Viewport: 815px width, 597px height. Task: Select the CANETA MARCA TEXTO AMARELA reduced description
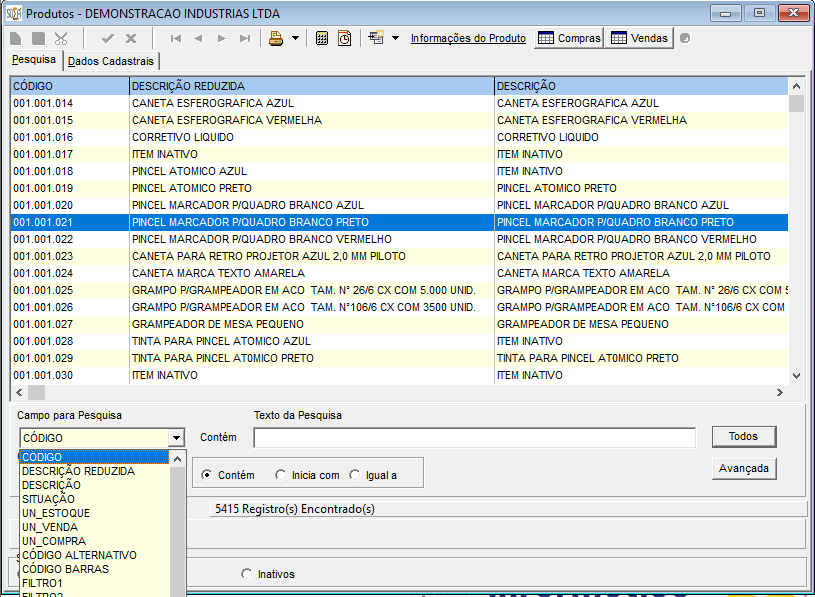[x=312, y=273]
